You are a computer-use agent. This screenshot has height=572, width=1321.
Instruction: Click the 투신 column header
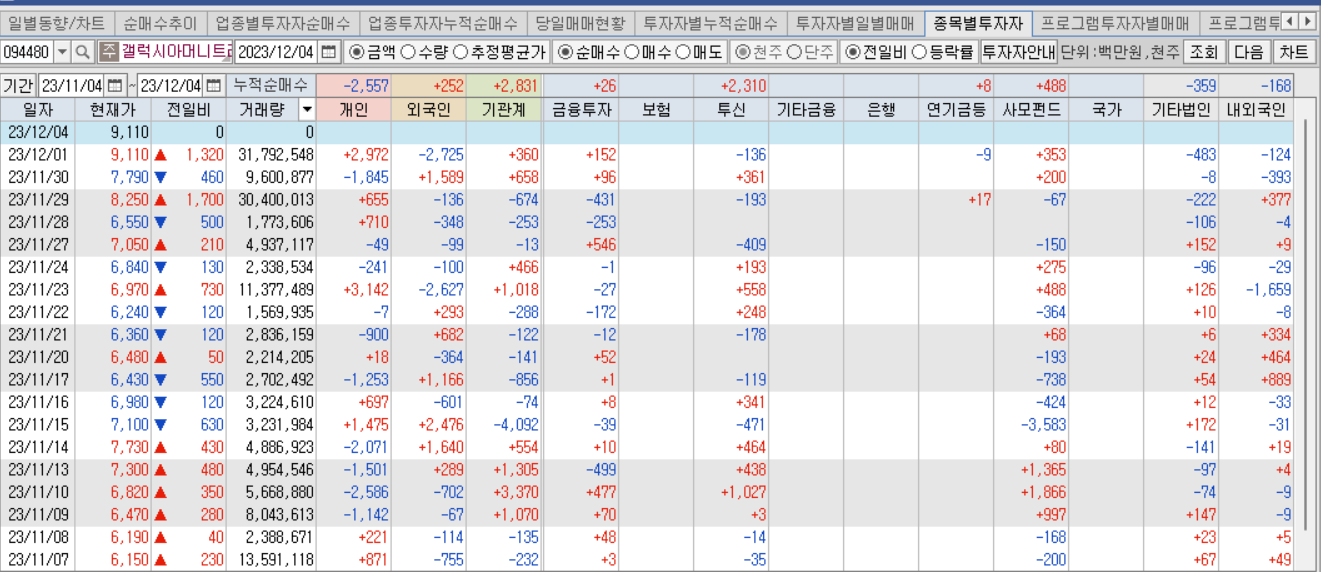coord(731,110)
